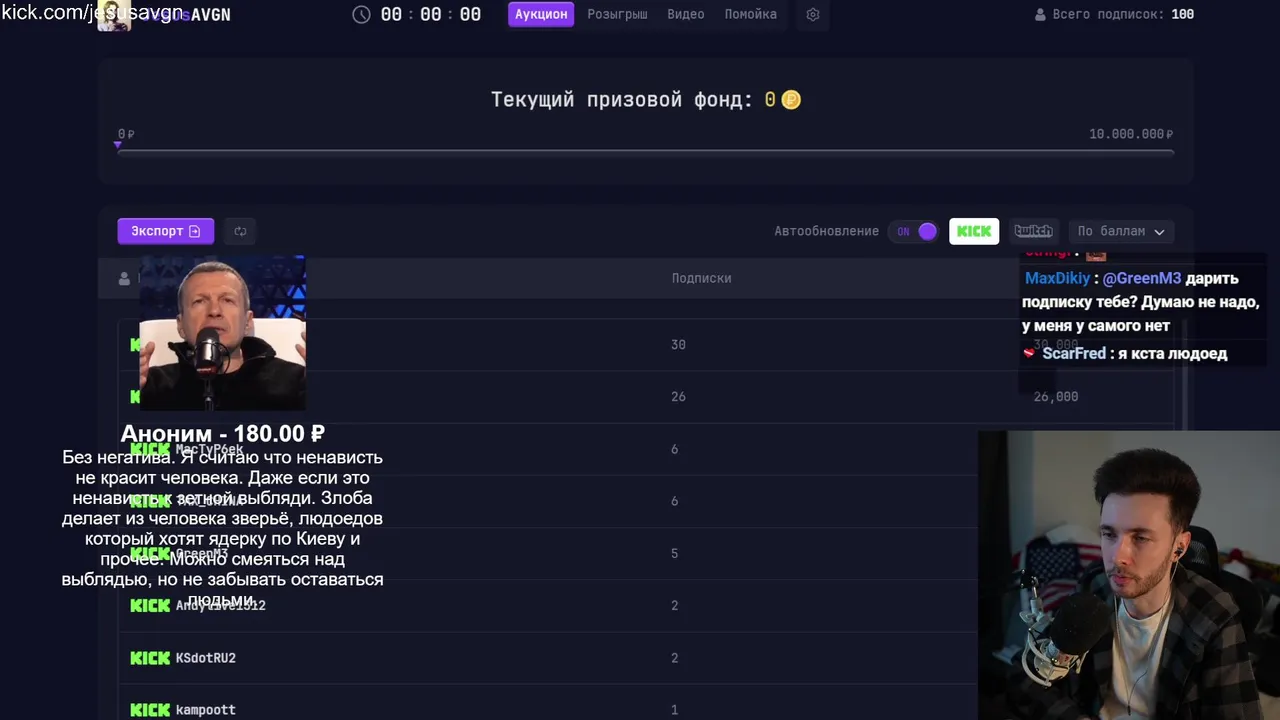The height and width of the screenshot is (720, 1280).
Task: Click the coin icon beside prize fund
Action: pos(791,100)
